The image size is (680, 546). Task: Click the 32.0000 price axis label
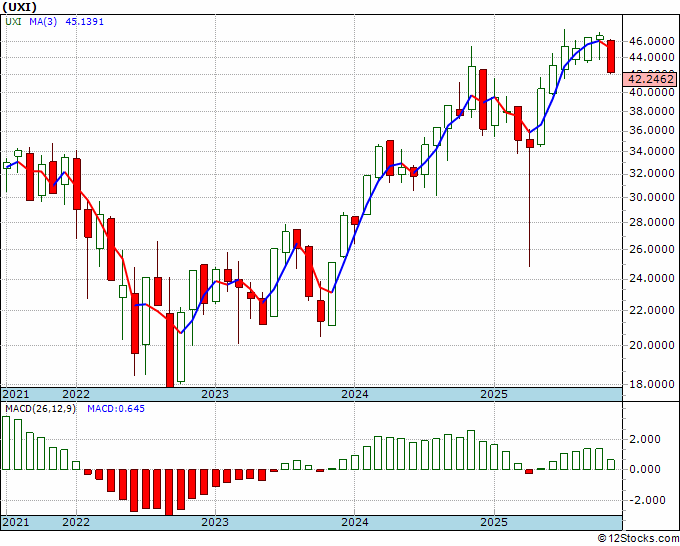[x=652, y=173]
